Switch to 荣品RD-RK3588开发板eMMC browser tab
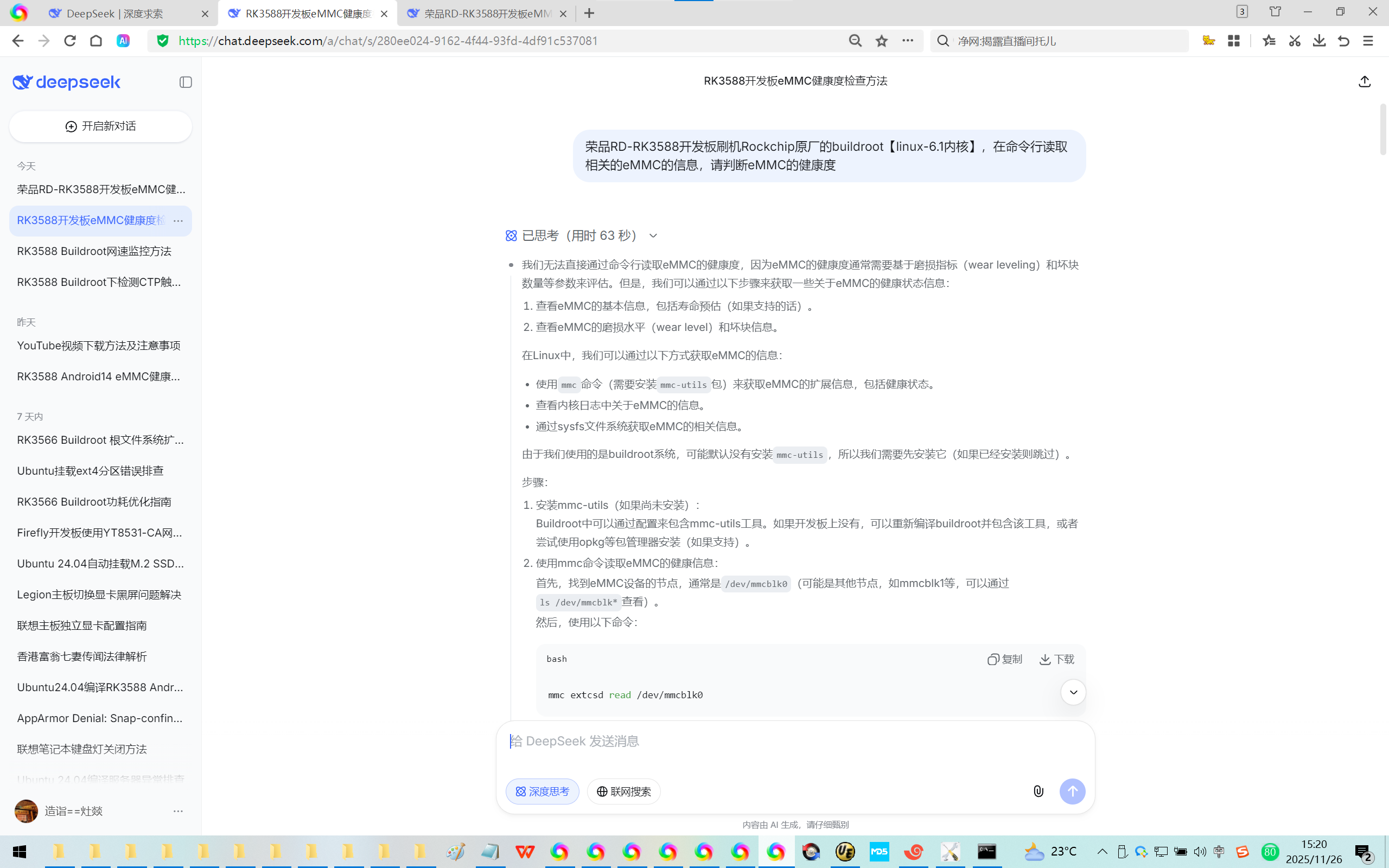Viewport: 1389px width, 868px height. click(x=487, y=13)
